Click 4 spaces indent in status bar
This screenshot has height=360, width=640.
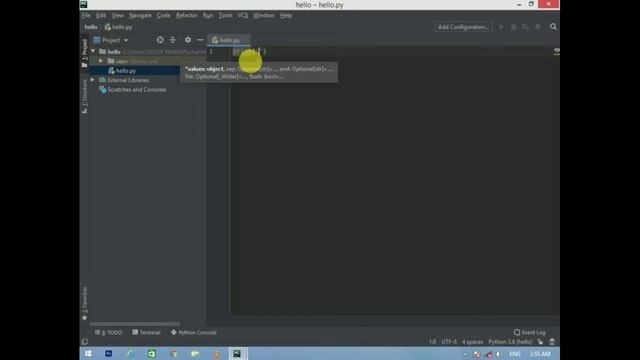pyautogui.click(x=472, y=342)
